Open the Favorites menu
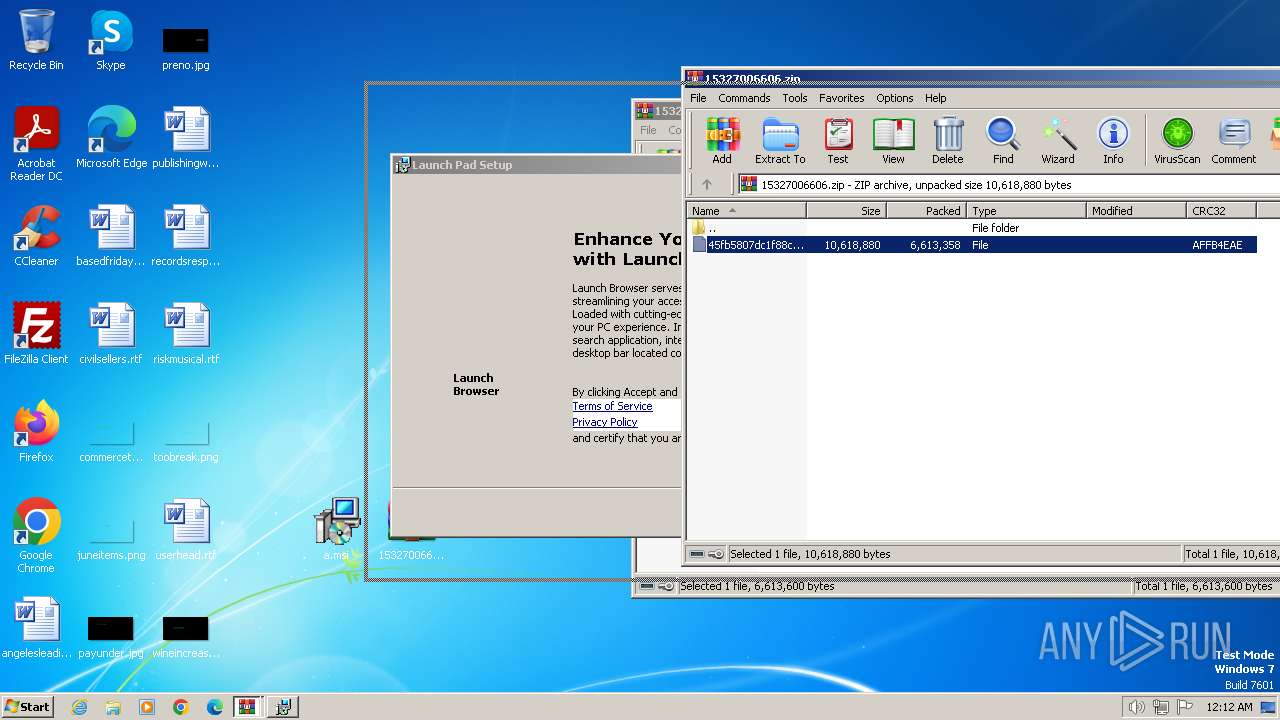 pyautogui.click(x=842, y=98)
